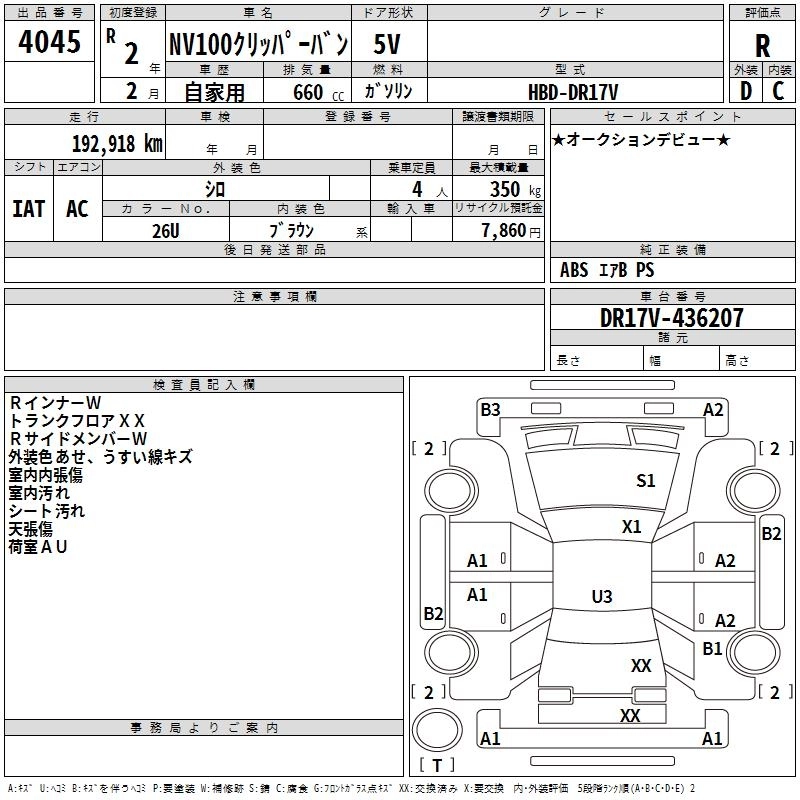
Task: Click the interior grade C cell
Action: (x=778, y=90)
